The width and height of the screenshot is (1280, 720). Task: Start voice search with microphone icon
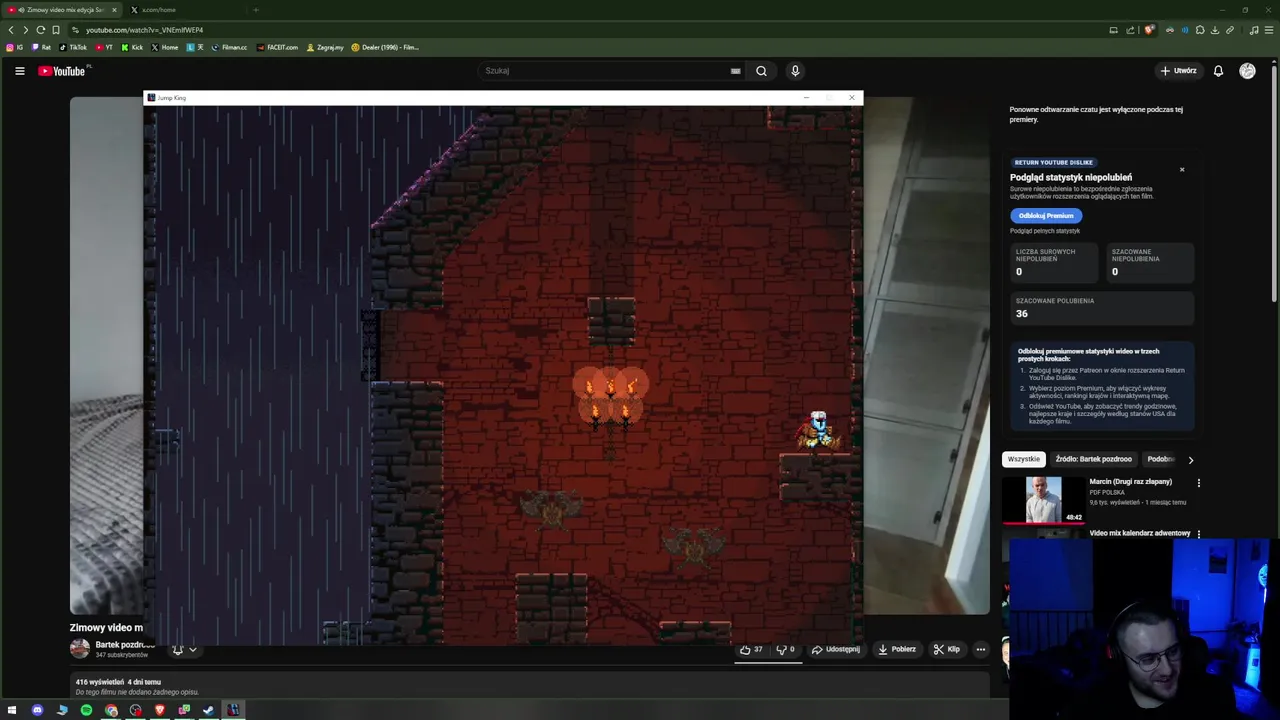click(x=795, y=71)
